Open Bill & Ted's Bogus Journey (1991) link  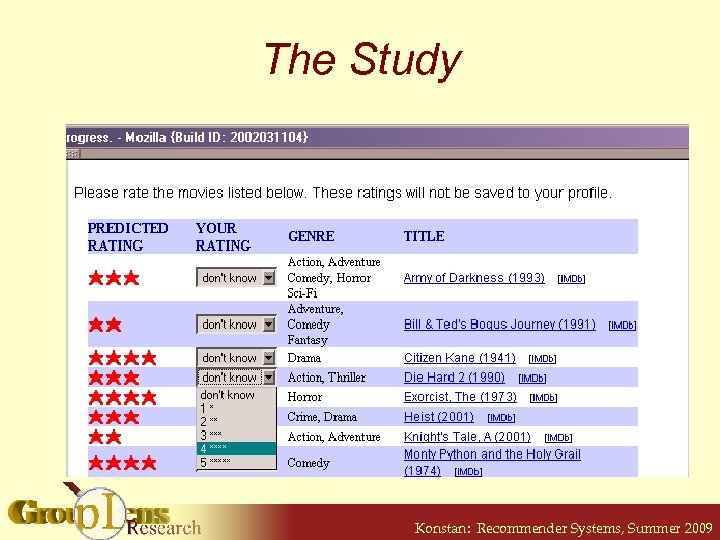click(x=500, y=325)
